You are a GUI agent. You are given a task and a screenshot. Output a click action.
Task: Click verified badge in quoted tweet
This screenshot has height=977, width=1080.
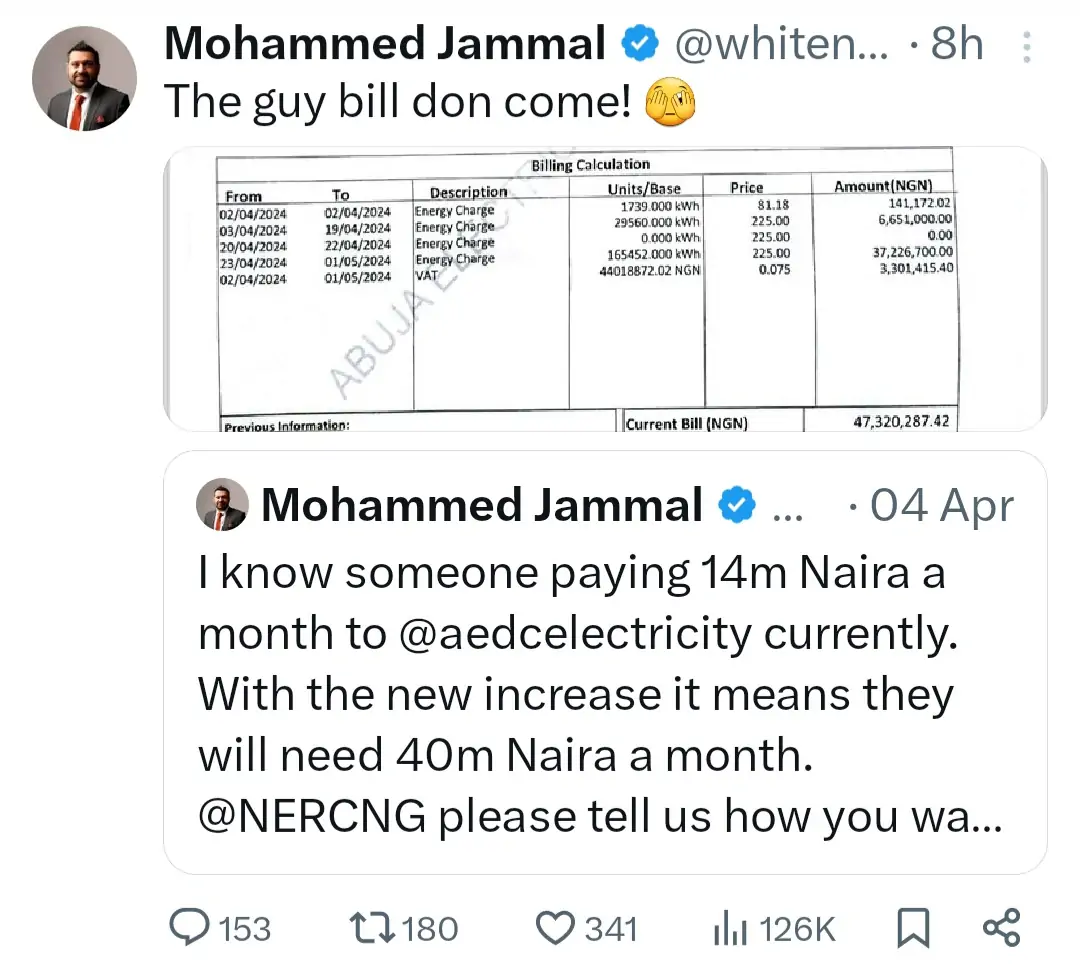tap(737, 507)
